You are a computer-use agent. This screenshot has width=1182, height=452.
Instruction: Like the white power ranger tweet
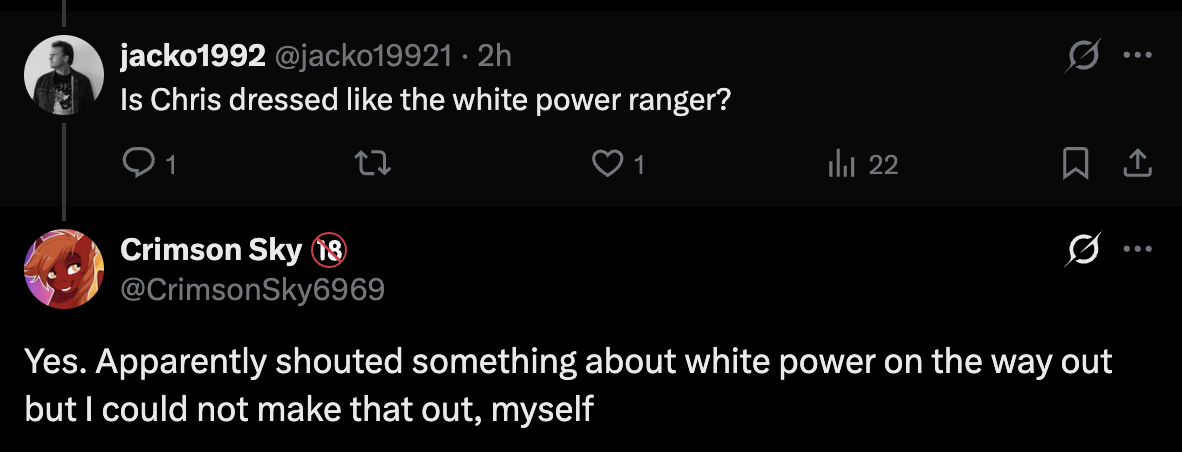coord(607,163)
